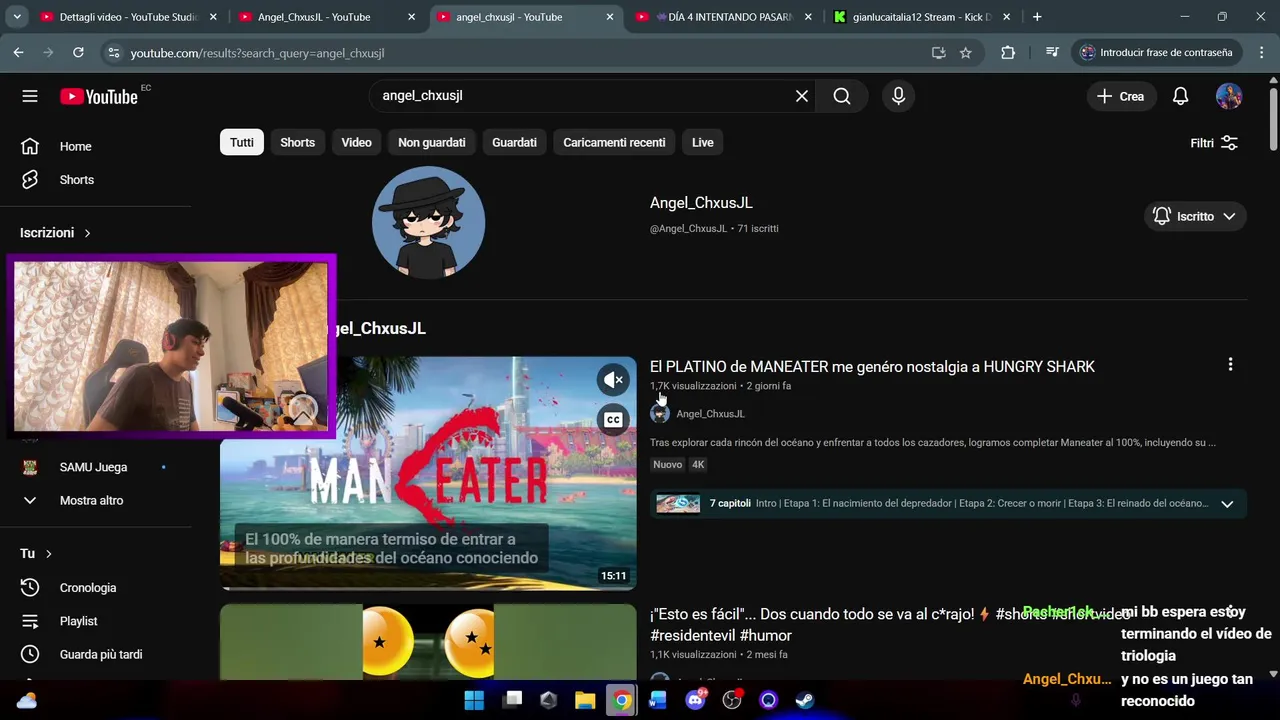
Task: Click the Crea create button
Action: coord(1120,96)
